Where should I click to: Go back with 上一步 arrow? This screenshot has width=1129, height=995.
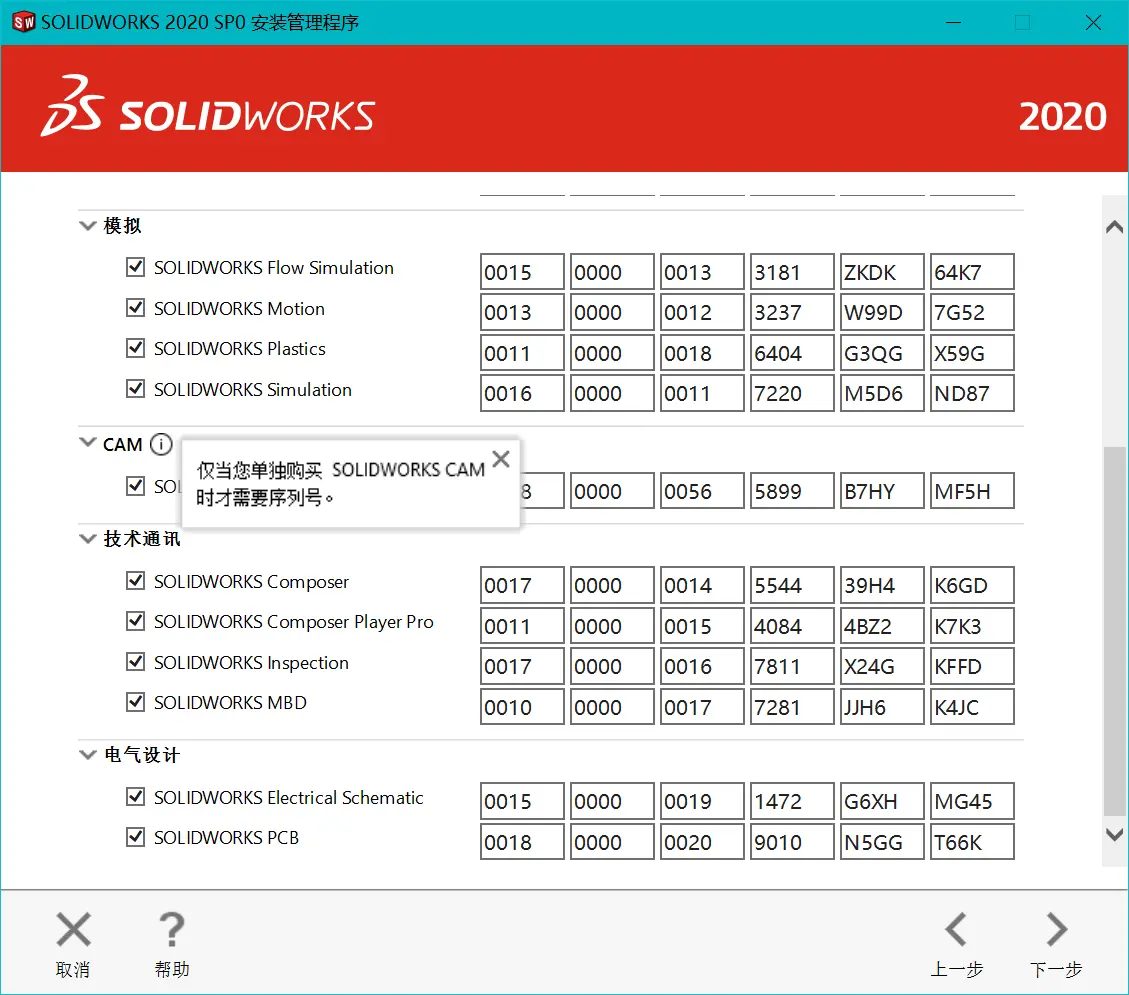point(956,929)
